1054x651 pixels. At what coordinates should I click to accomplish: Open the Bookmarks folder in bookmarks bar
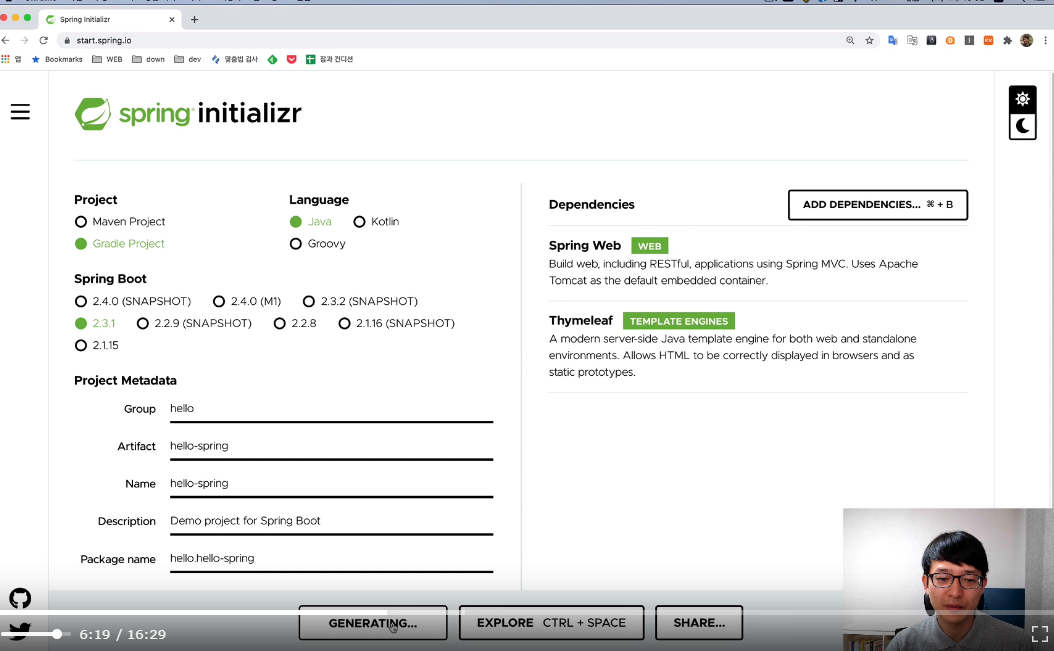pos(57,59)
